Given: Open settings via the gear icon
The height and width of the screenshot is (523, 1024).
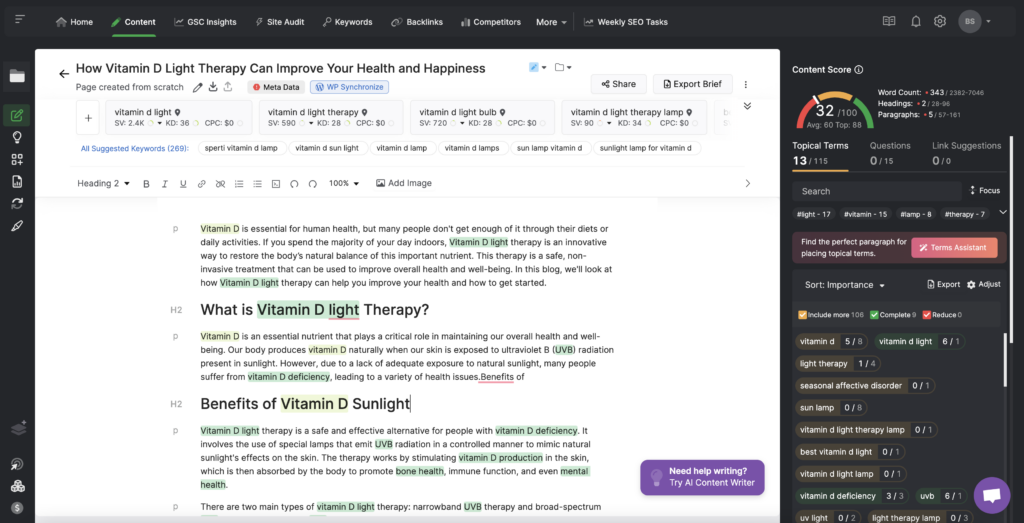Looking at the screenshot, I should tap(939, 21).
